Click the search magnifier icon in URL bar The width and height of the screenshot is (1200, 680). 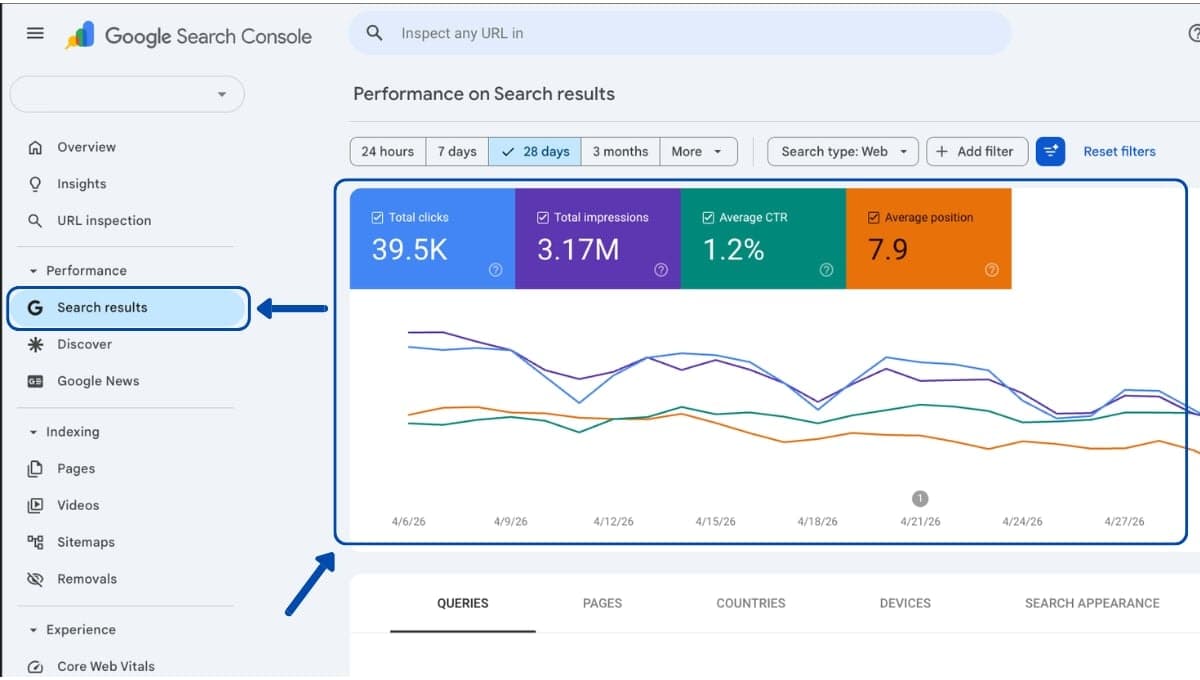(375, 33)
